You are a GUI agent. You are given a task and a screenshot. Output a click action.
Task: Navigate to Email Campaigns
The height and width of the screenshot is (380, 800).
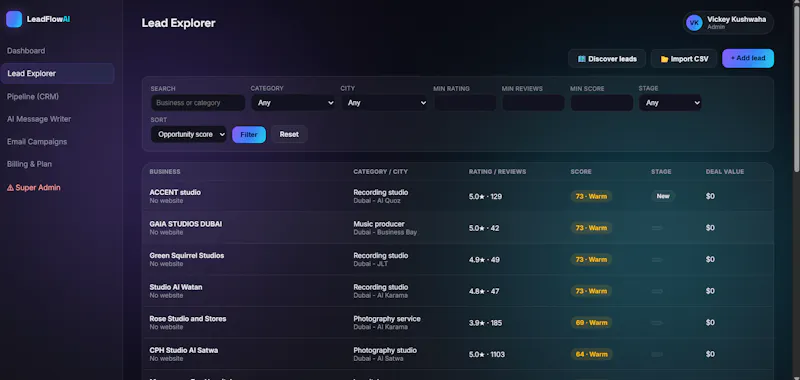(x=37, y=141)
